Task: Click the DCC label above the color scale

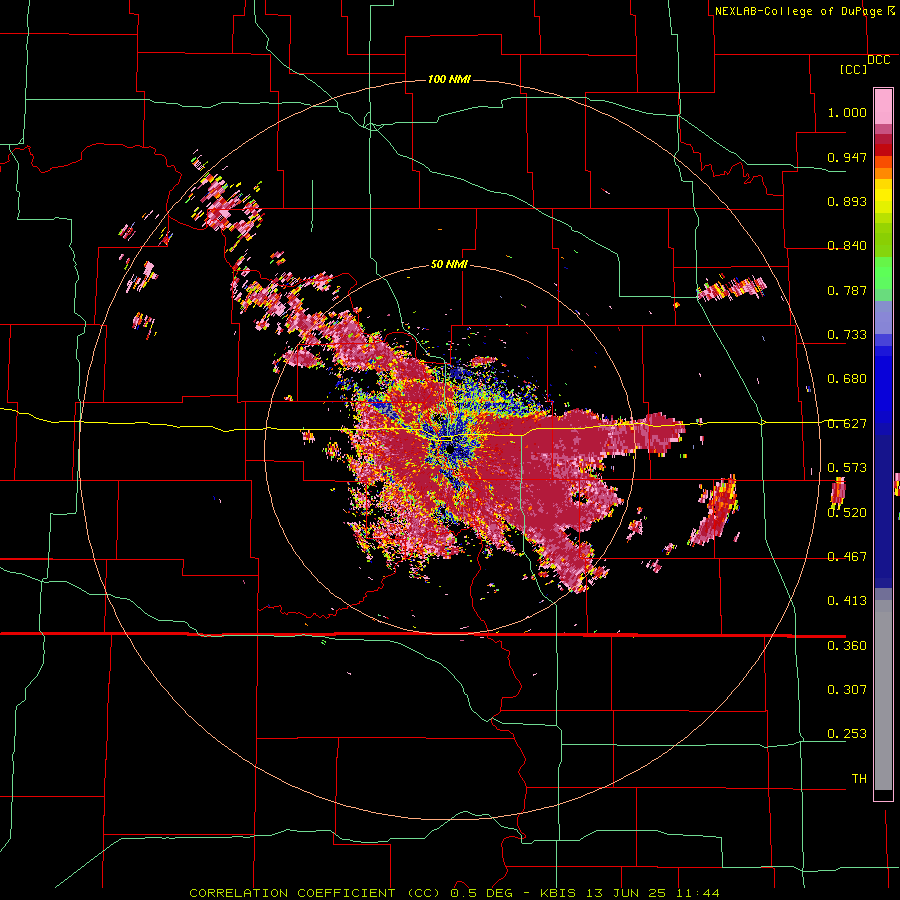Action: (x=878, y=60)
